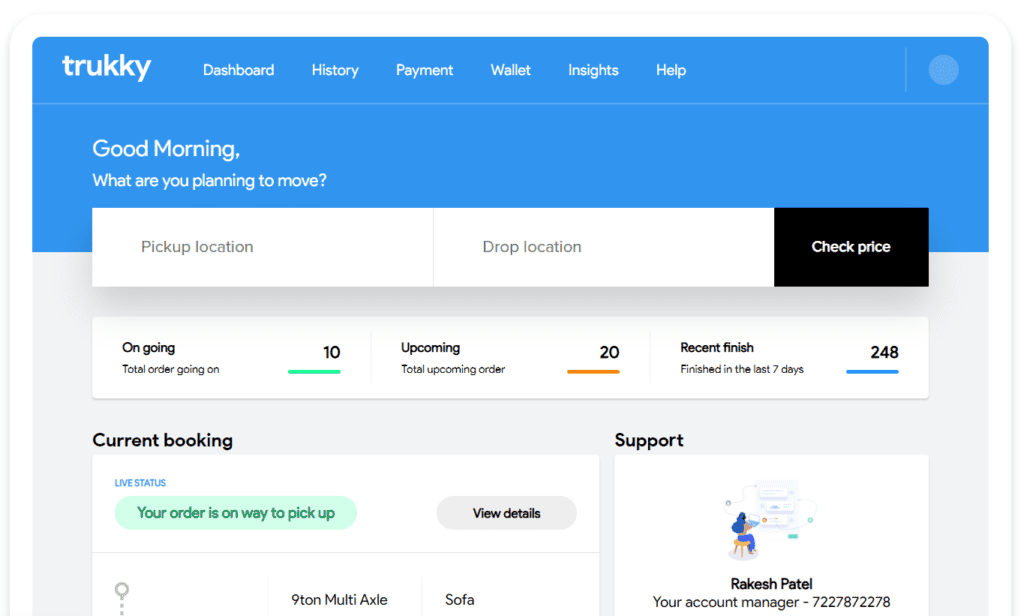Click the account manager support illustration
The height and width of the screenshot is (616, 1024).
pyautogui.click(x=771, y=521)
